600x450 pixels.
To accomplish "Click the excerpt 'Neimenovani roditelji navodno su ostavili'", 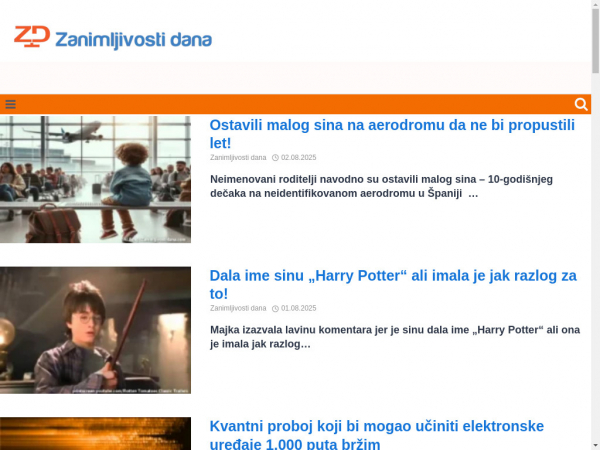I will 382,186.
